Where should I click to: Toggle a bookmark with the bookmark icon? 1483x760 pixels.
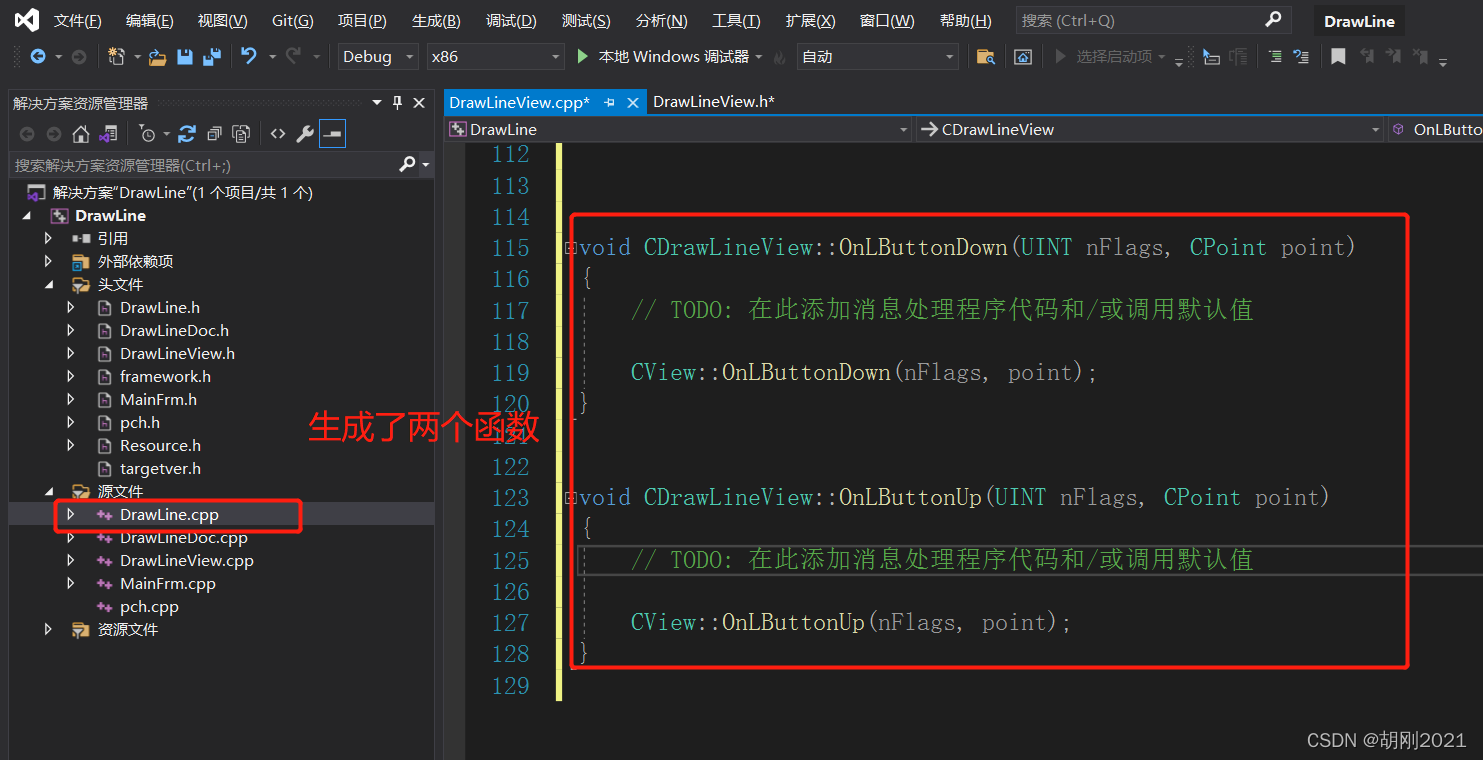[1338, 57]
